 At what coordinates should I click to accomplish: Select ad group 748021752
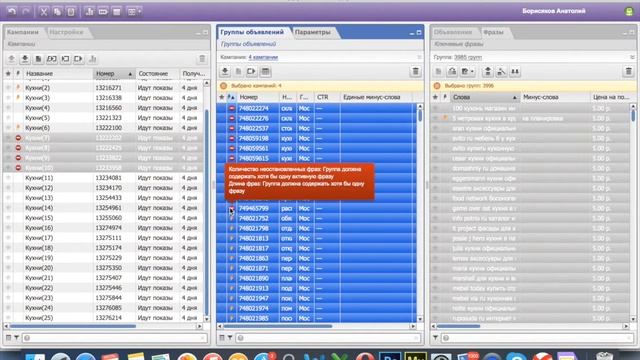click(253, 218)
